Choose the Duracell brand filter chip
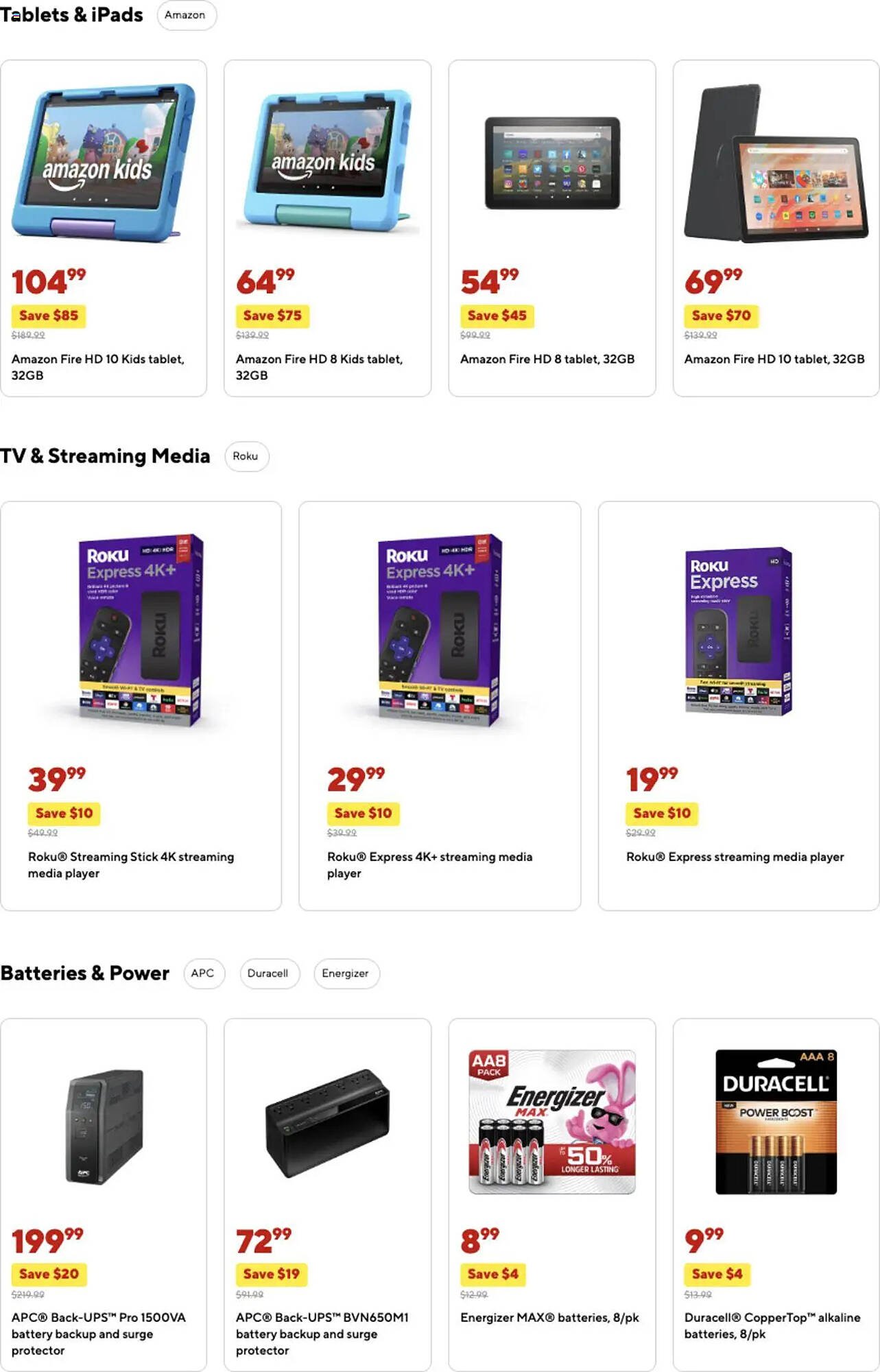 pos(268,973)
